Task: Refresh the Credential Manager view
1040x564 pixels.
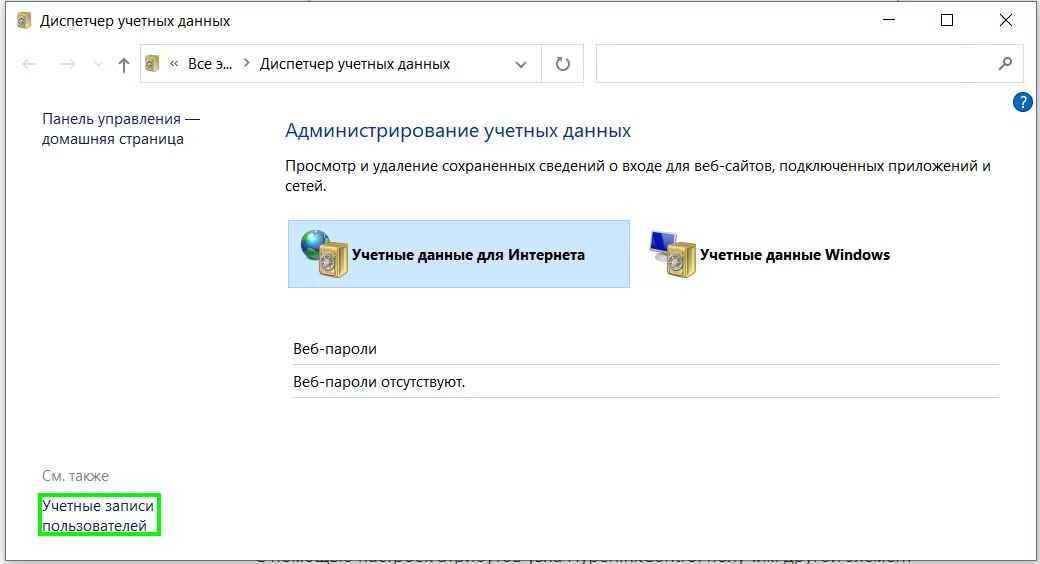Action: pos(562,64)
